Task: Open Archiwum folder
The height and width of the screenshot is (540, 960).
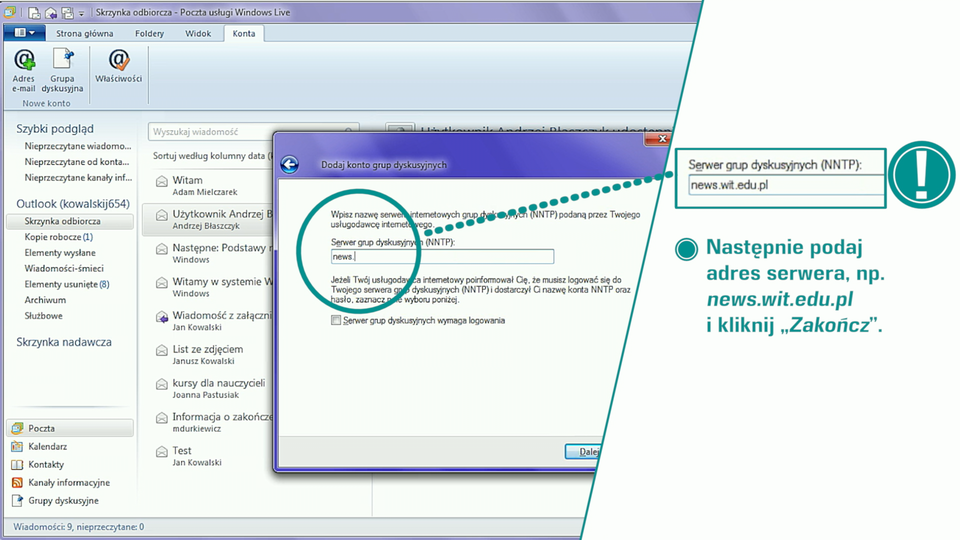Action: [x=45, y=300]
